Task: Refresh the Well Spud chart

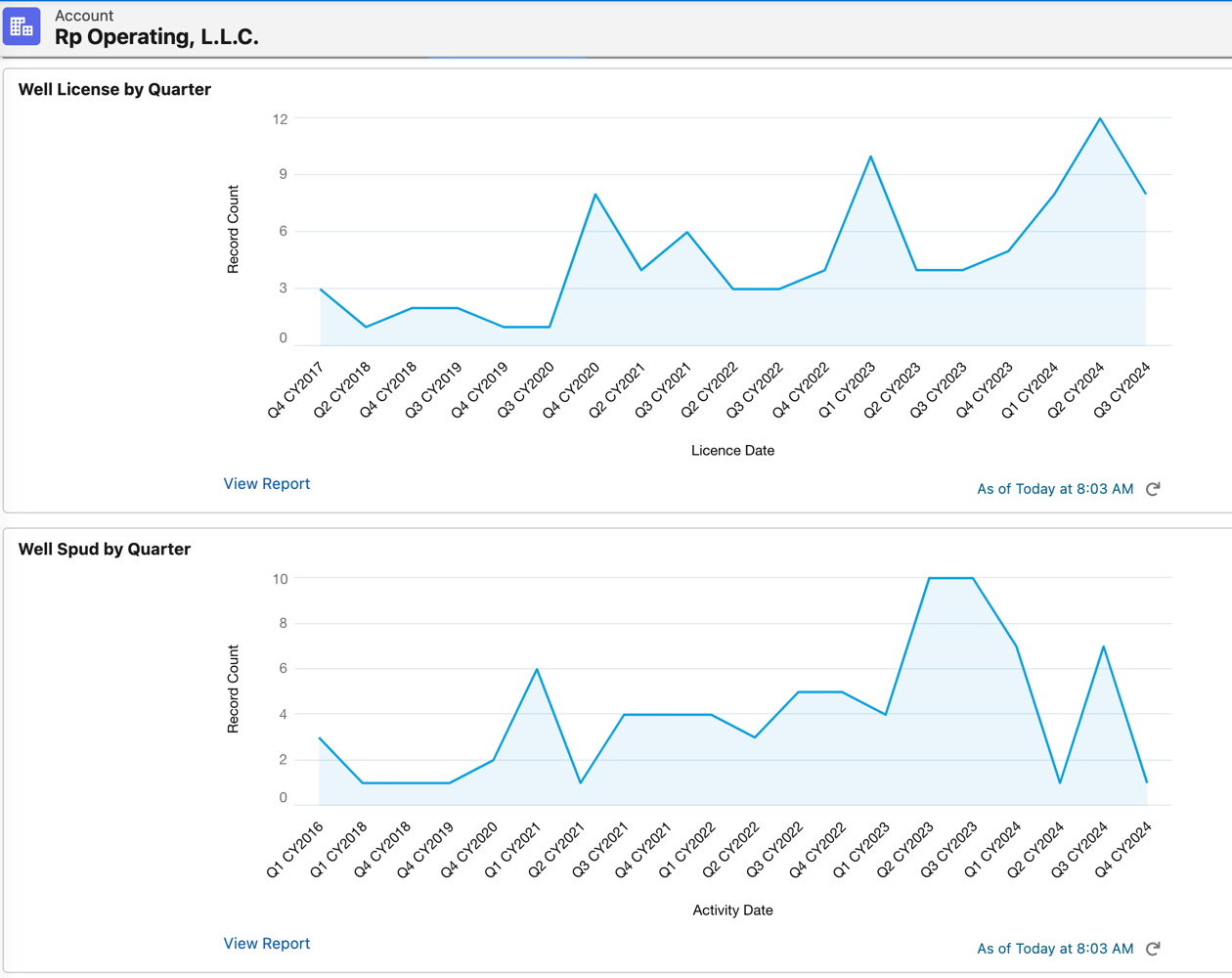Action: click(1153, 949)
